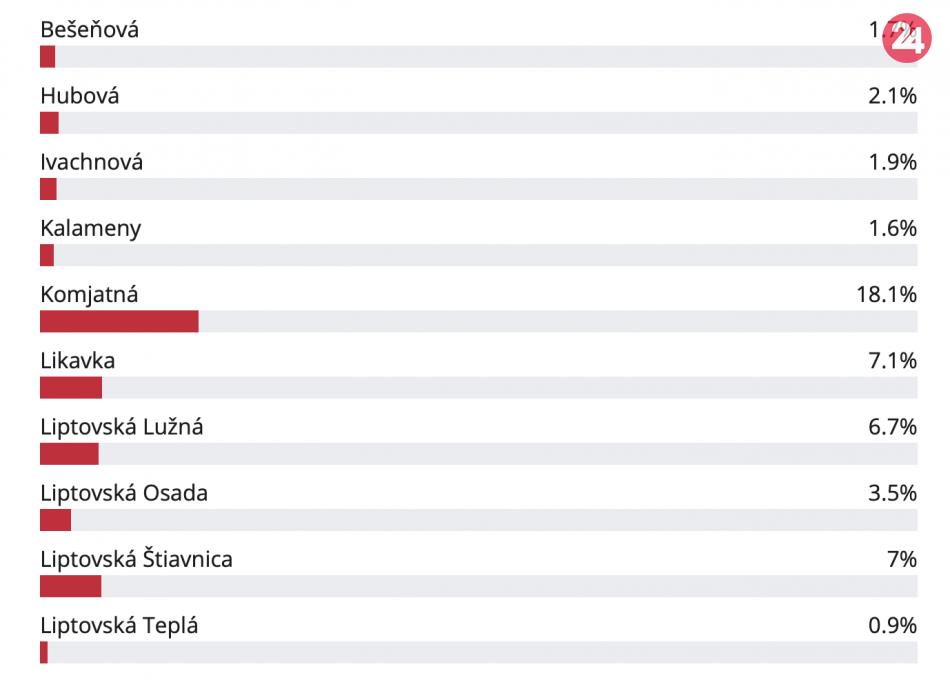
Task: Click the Komjatná red progress bar
Action: (119, 322)
